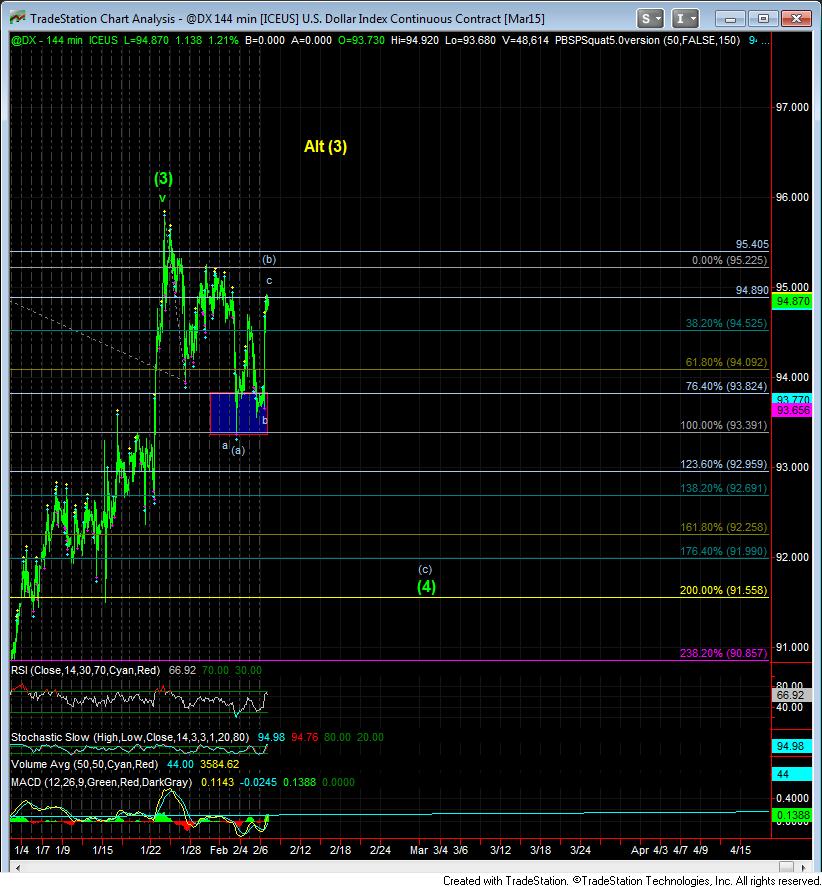Select the yellow "Alt (3)" text label
The width and height of the screenshot is (822, 887).
325,147
